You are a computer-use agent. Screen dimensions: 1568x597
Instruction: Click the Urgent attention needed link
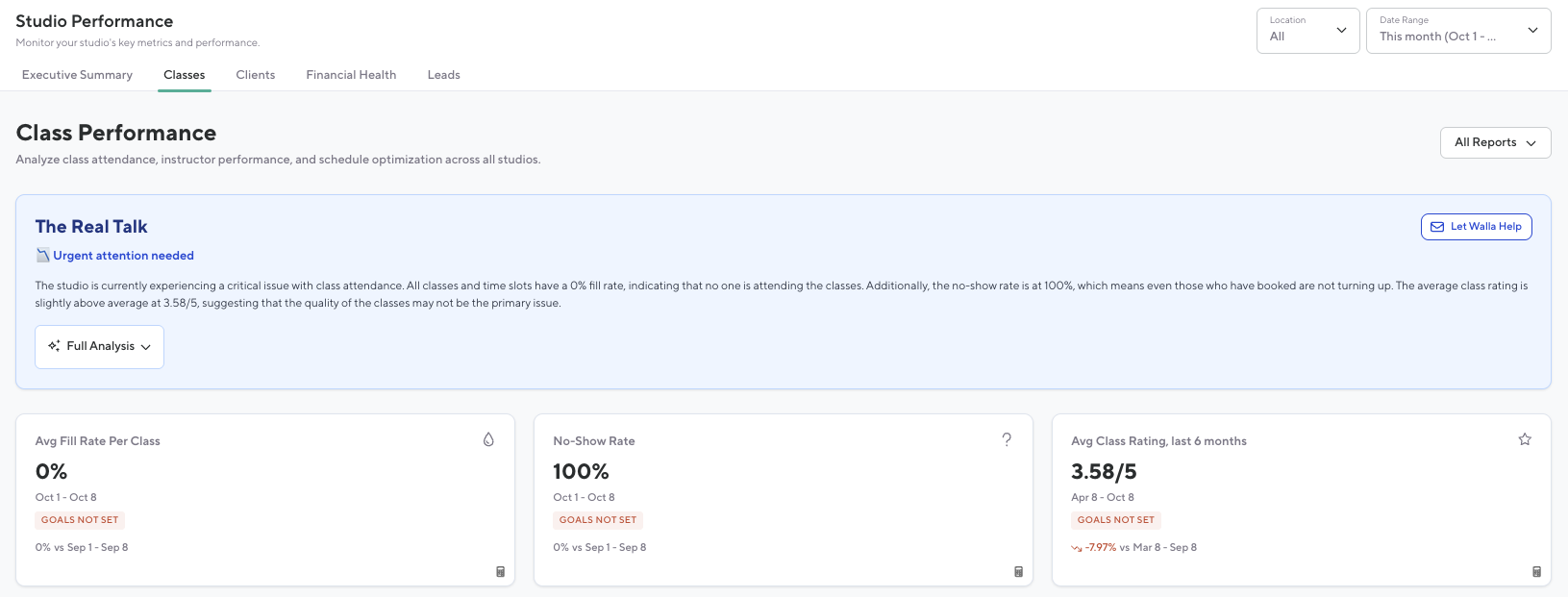coord(123,256)
